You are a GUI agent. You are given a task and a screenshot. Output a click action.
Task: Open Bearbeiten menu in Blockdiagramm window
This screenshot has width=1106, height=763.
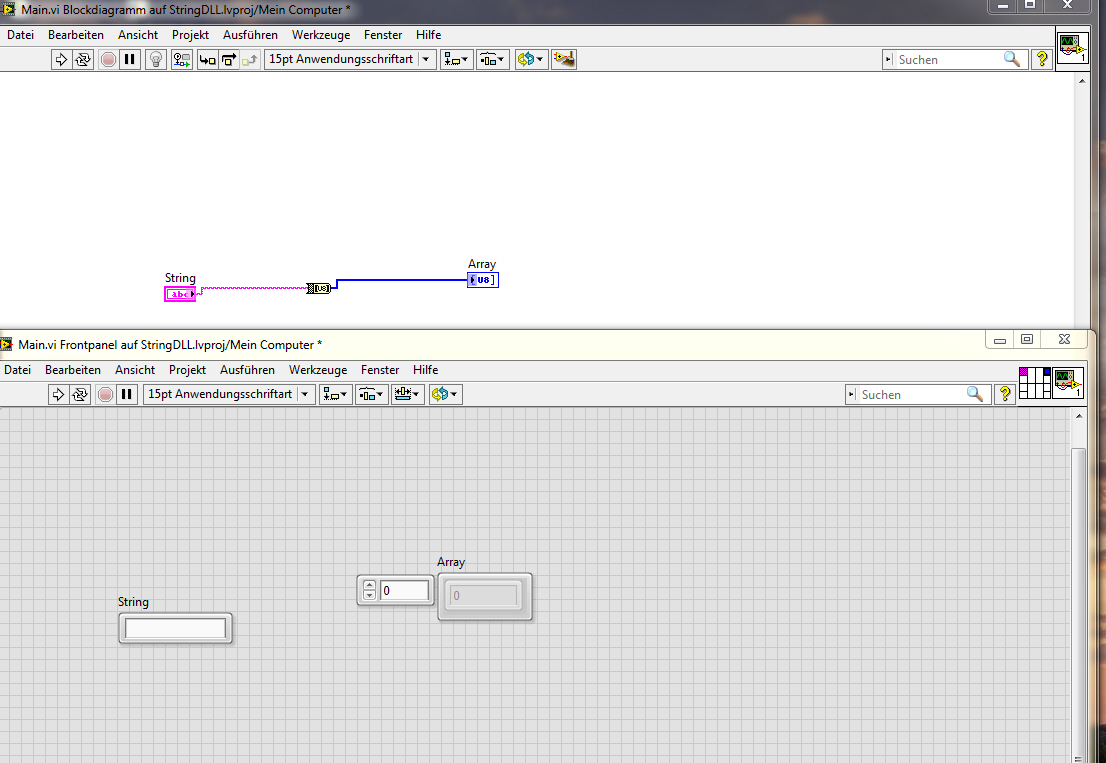pos(75,35)
